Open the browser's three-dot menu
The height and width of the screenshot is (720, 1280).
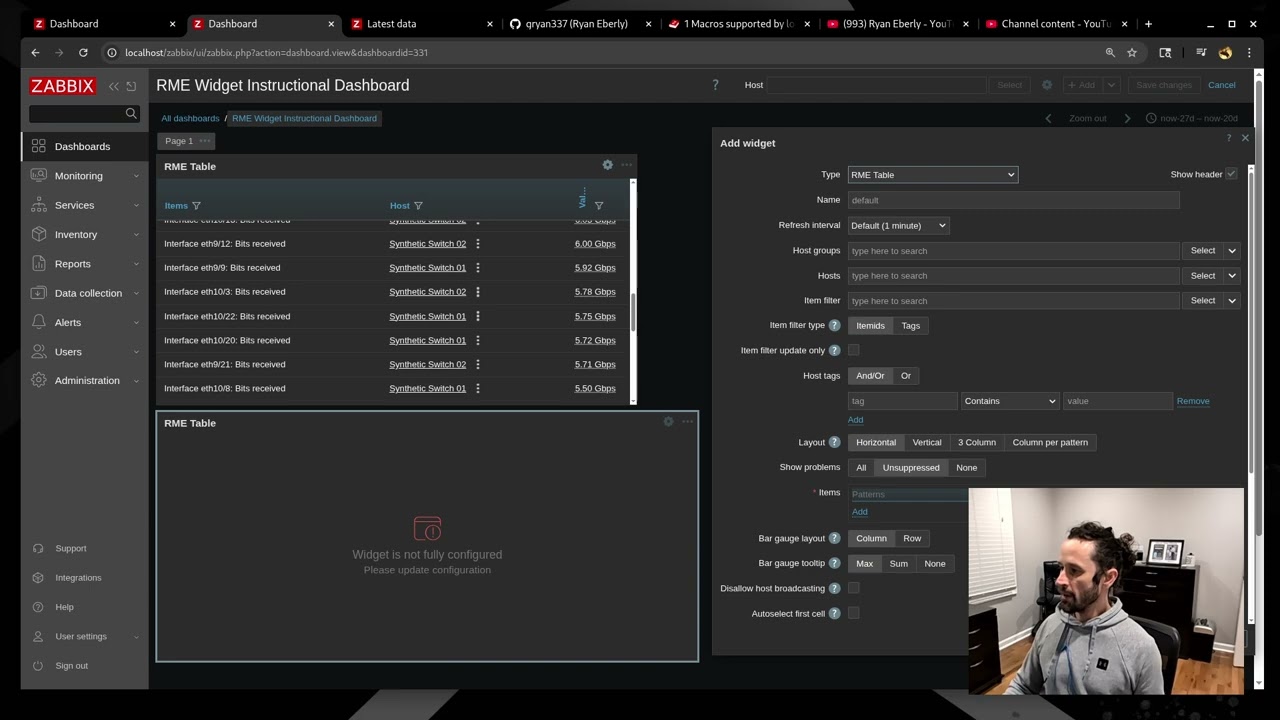click(1249, 52)
